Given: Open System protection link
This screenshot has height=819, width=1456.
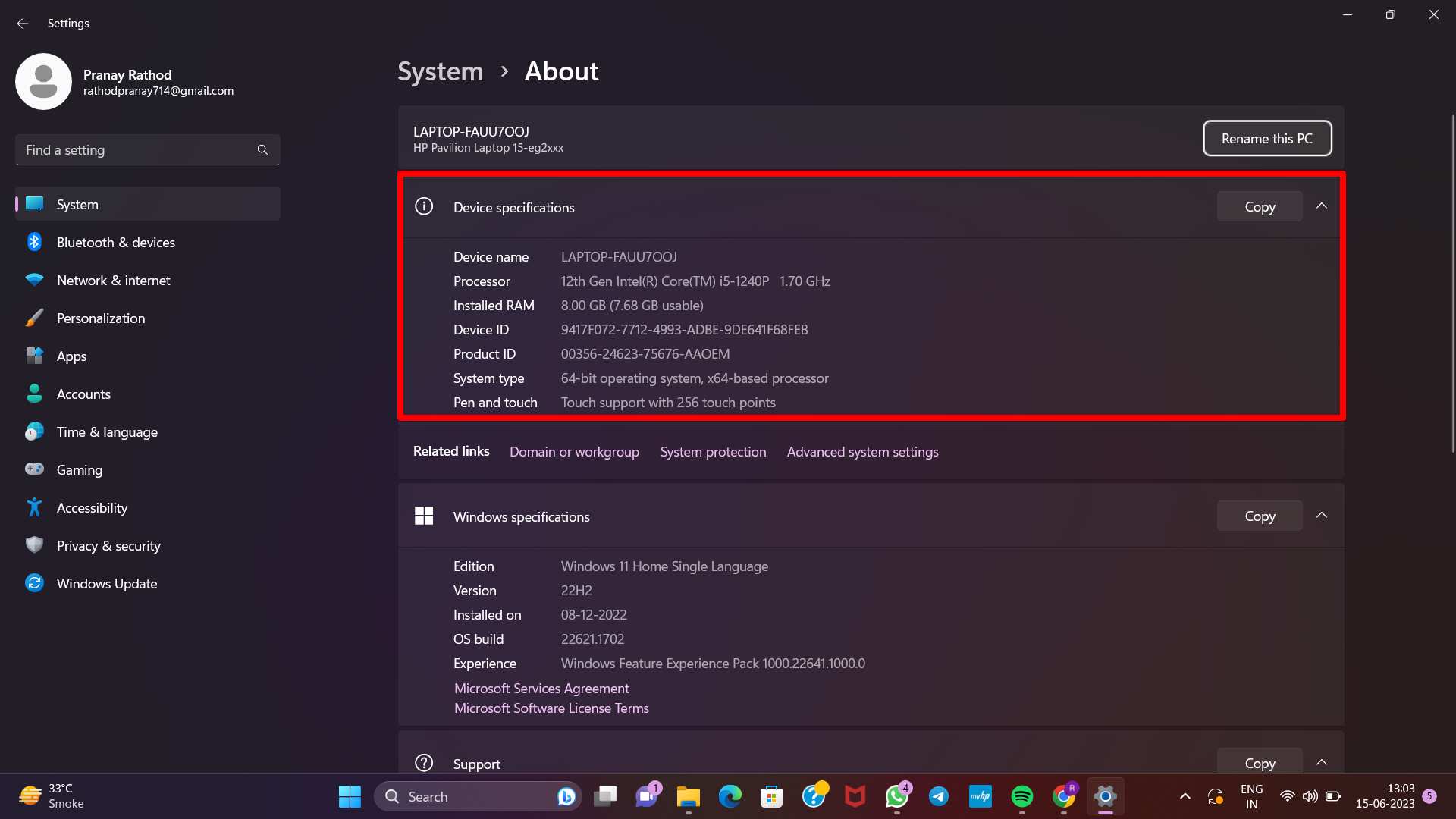Looking at the screenshot, I should (x=713, y=451).
